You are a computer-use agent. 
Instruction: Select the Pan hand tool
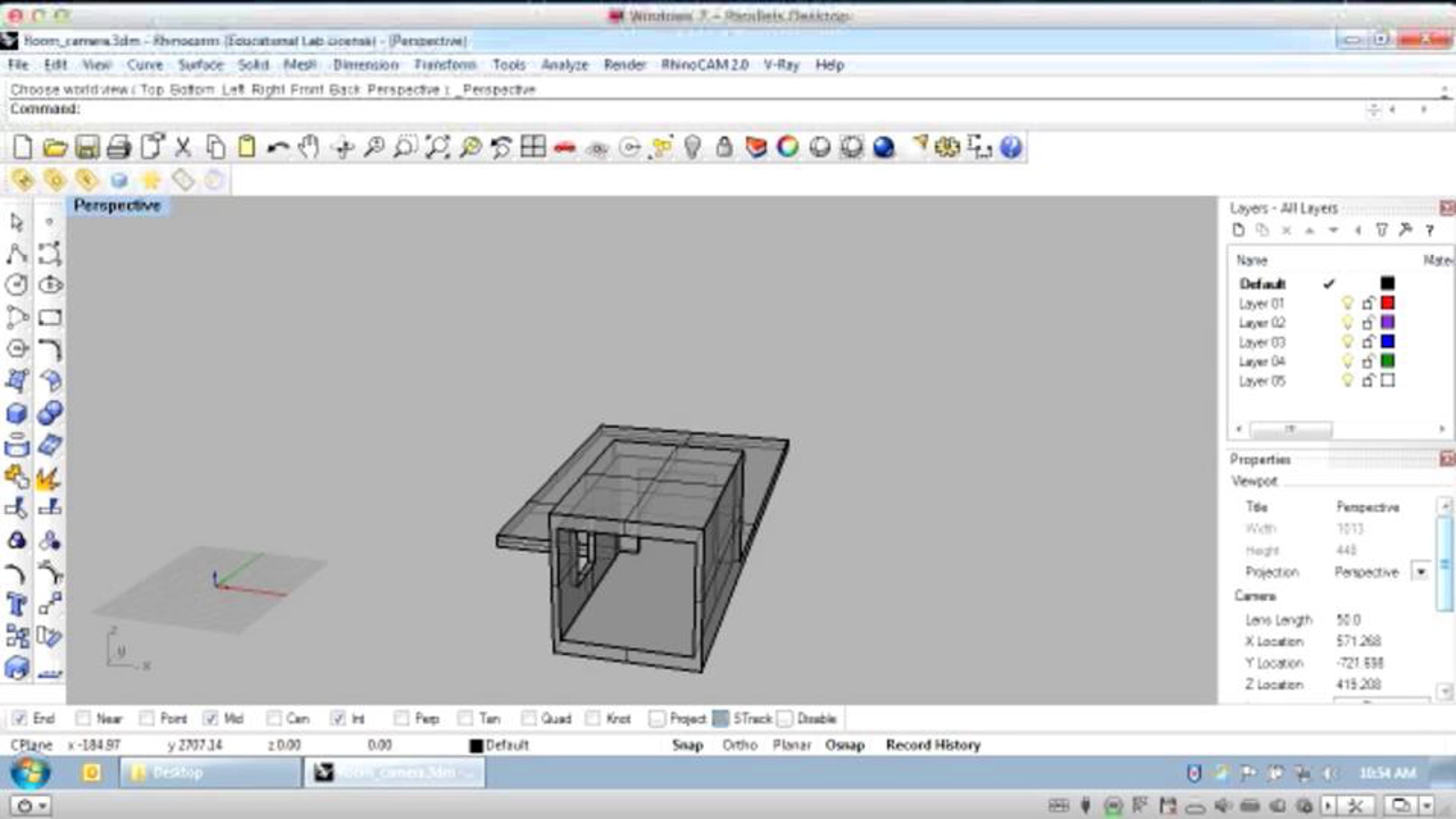(309, 147)
